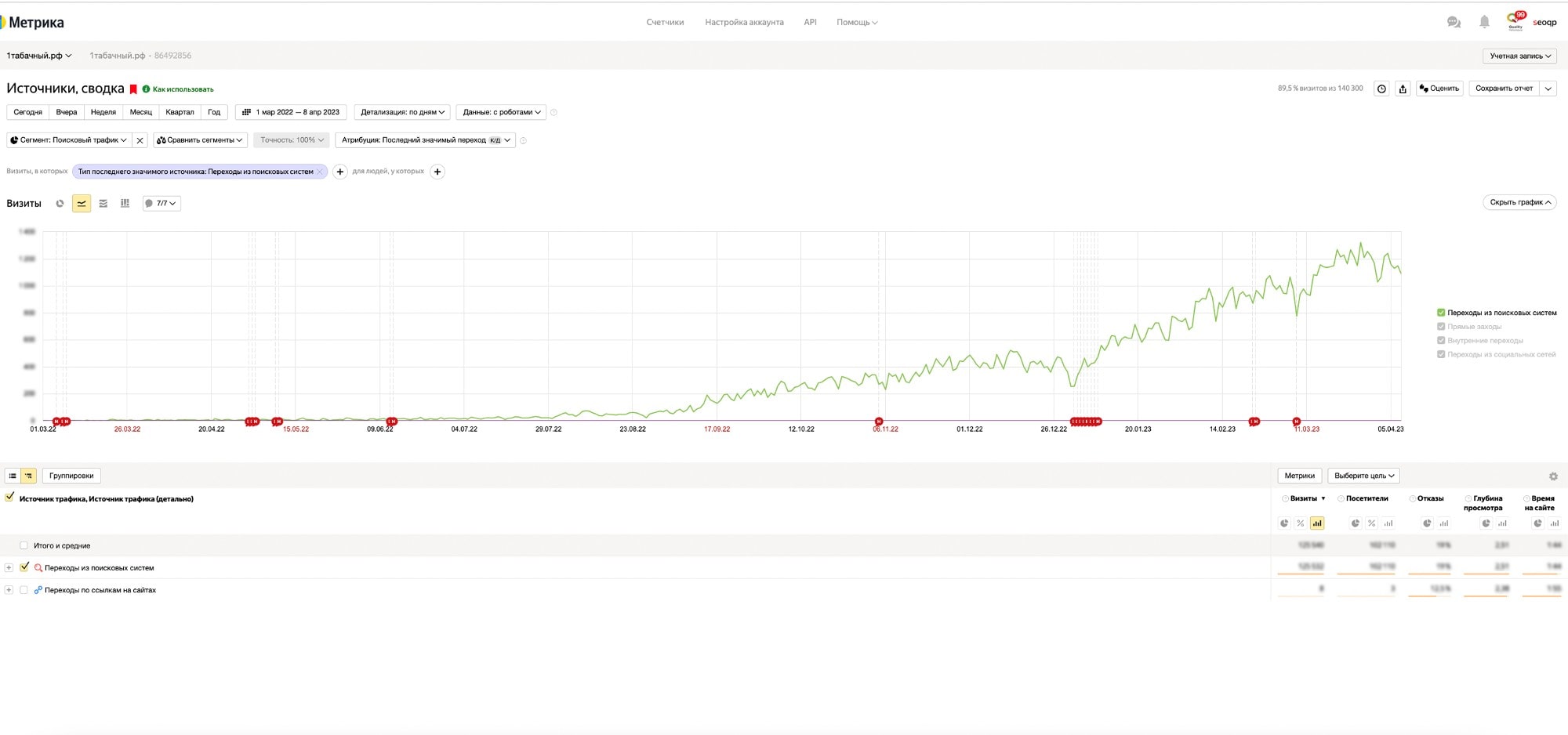Switch chart to column bar view
The image size is (1568, 735).
[x=125, y=204]
